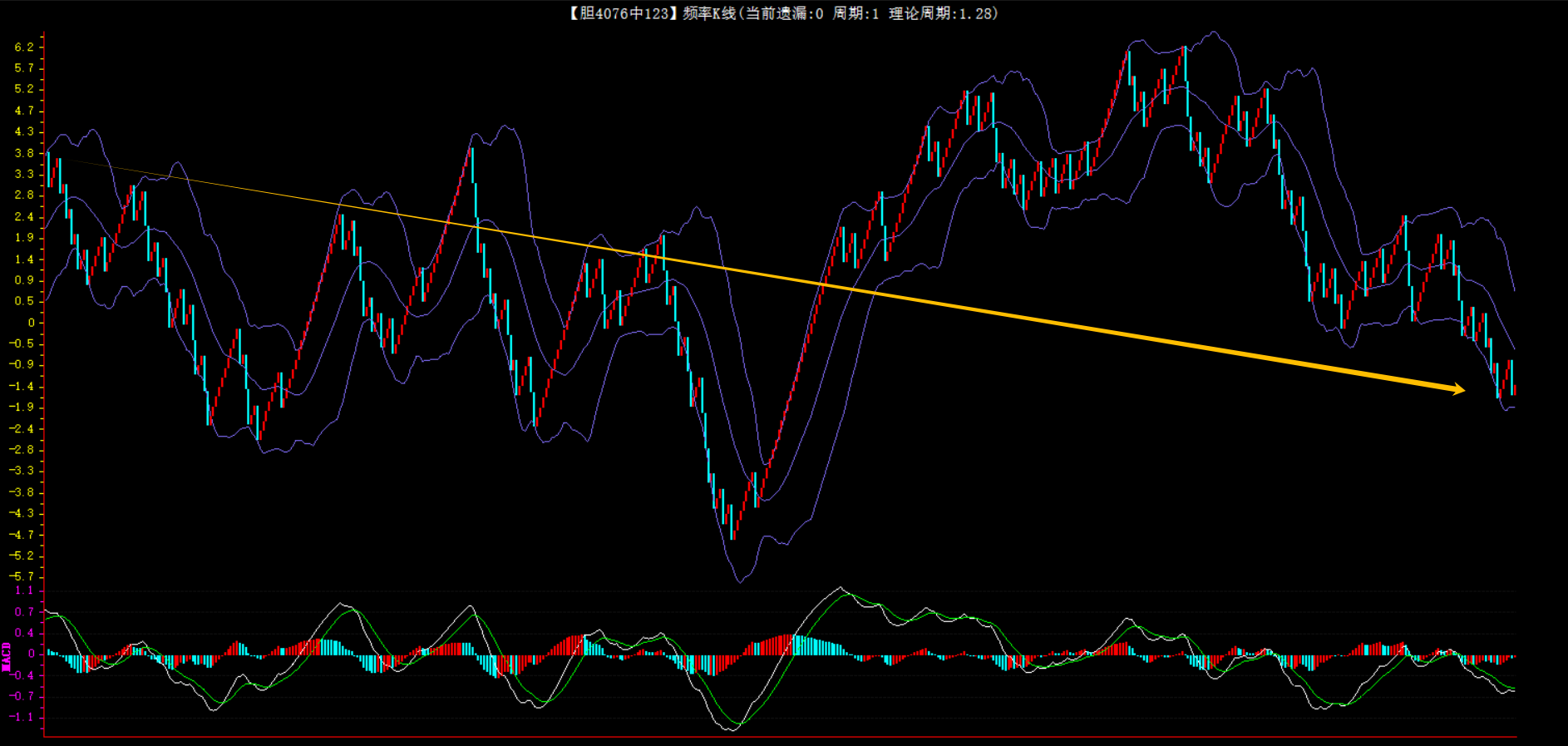
Task: Click the 1.1 label on MACD axis
Action: point(24,590)
